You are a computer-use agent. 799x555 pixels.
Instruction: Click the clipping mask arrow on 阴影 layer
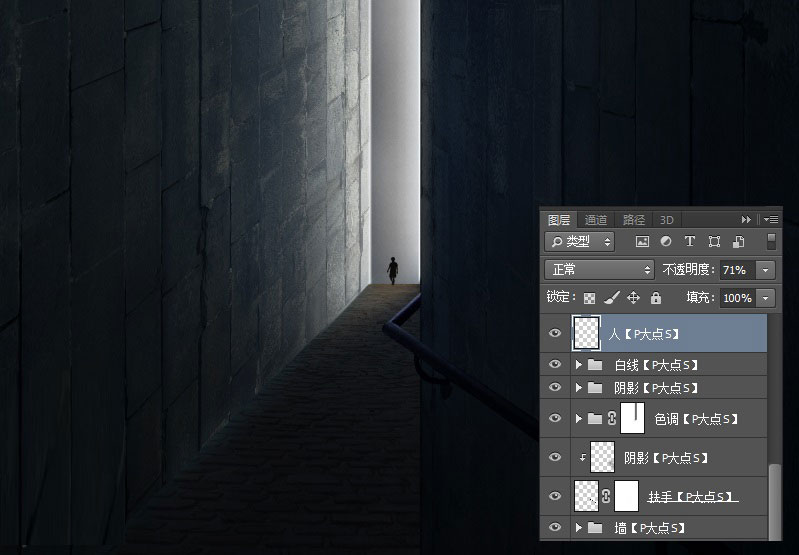pos(582,458)
